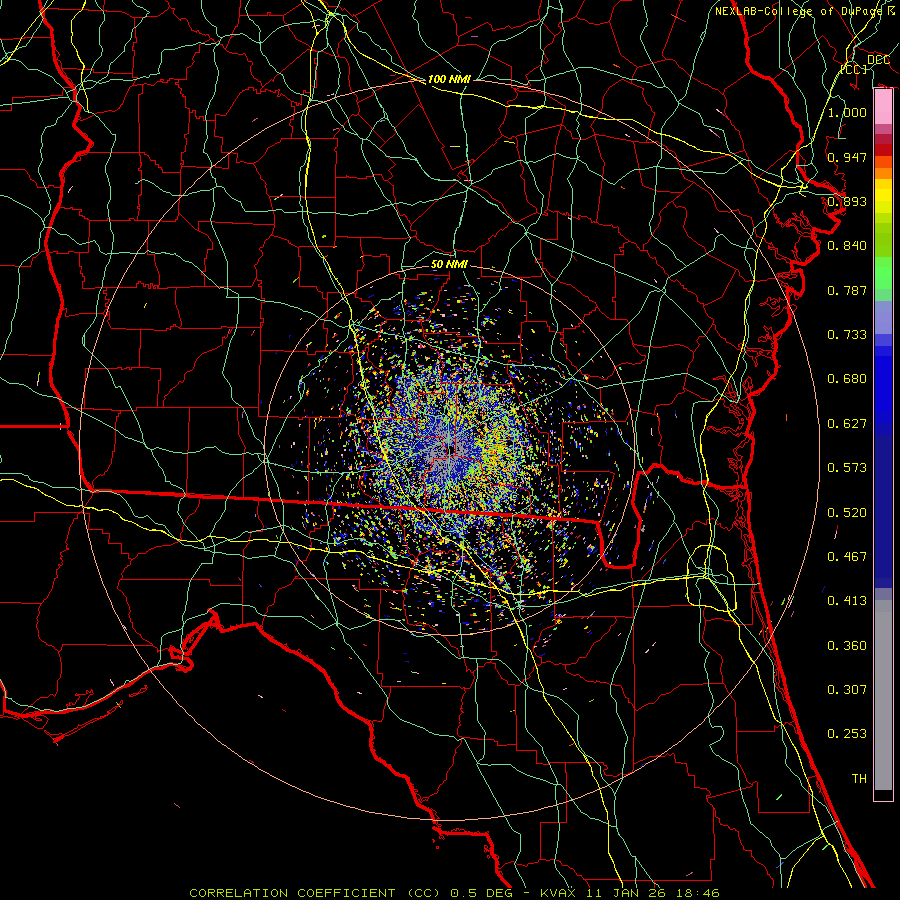This screenshot has width=900, height=900.
Task: Click the 0.307 scale value
Action: click(847, 690)
